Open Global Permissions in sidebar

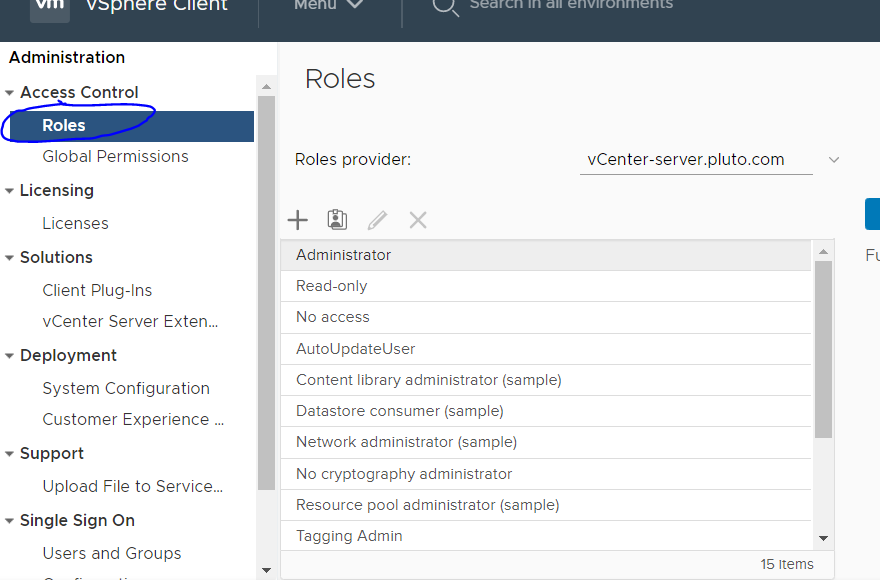tap(115, 157)
